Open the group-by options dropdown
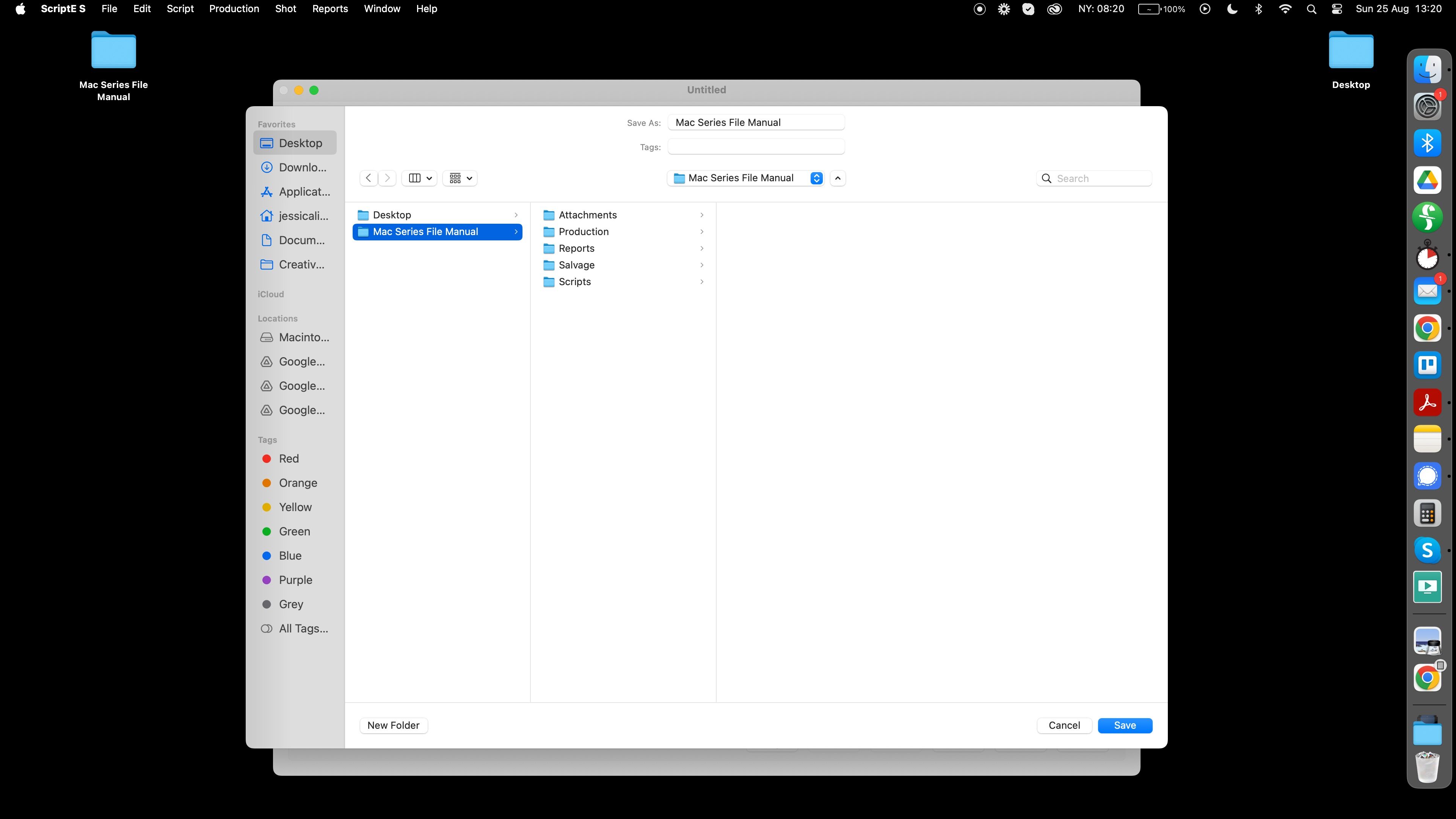 tap(460, 178)
